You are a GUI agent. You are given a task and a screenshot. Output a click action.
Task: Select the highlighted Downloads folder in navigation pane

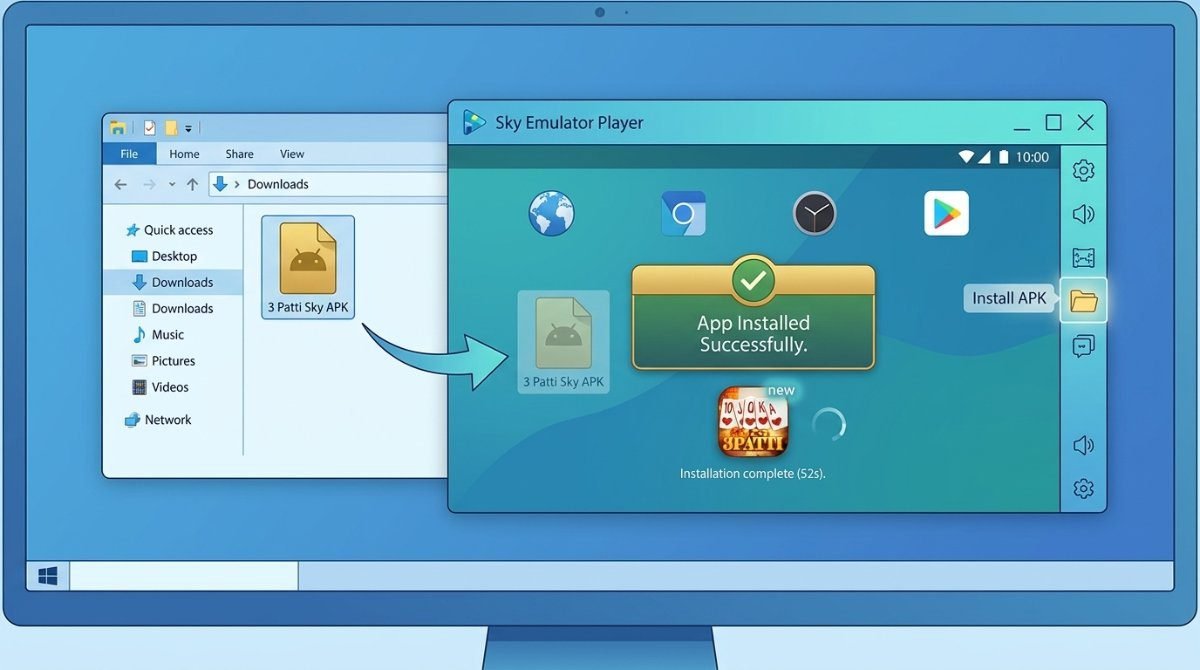pyautogui.click(x=173, y=282)
